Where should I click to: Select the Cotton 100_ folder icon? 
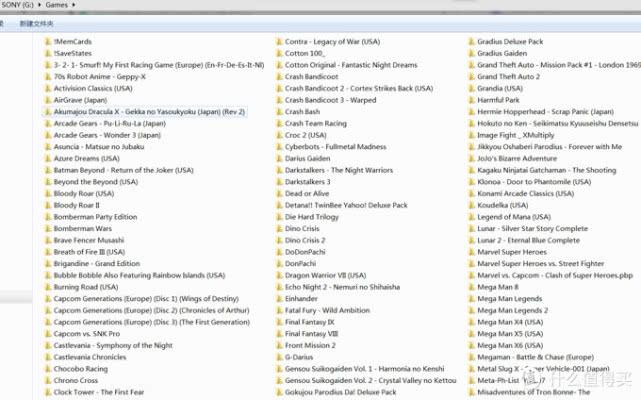[280, 53]
